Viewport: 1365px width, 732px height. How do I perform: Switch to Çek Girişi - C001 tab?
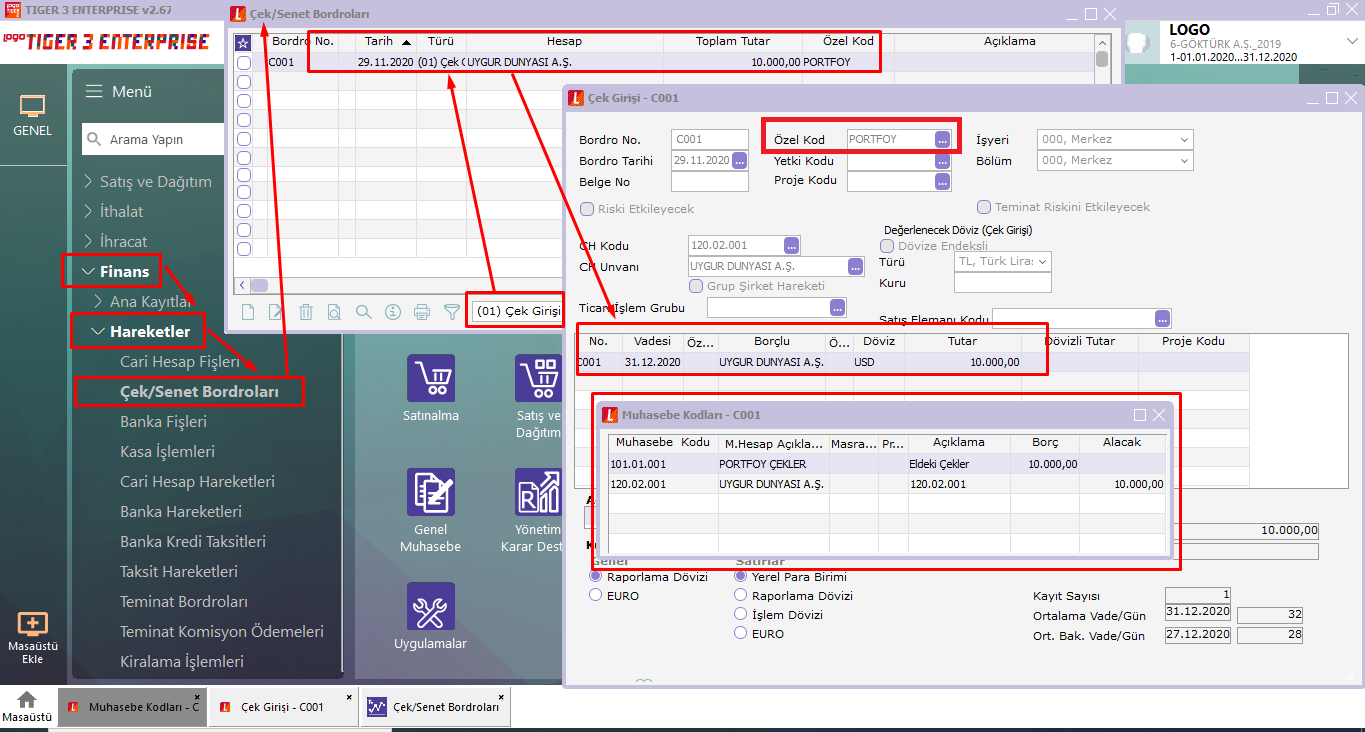point(283,707)
